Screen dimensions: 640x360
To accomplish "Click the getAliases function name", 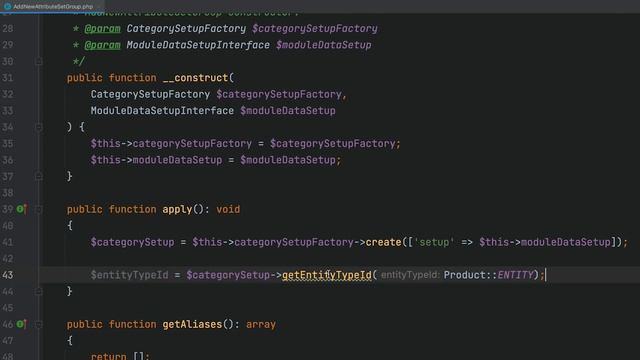I will coord(192,324).
